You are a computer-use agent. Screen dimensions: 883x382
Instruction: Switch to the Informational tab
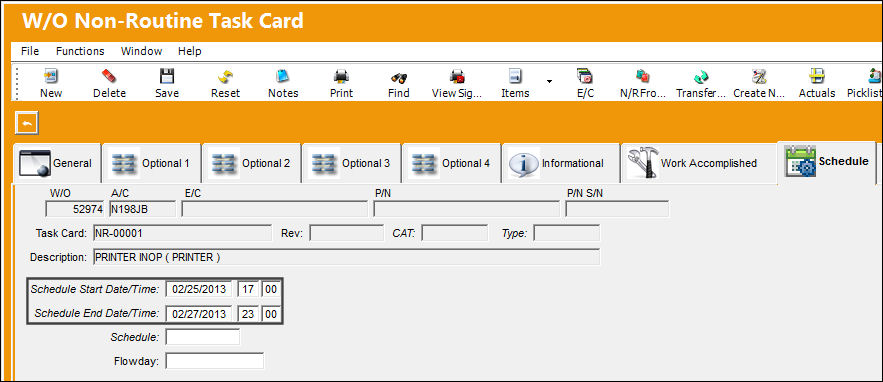tap(560, 163)
